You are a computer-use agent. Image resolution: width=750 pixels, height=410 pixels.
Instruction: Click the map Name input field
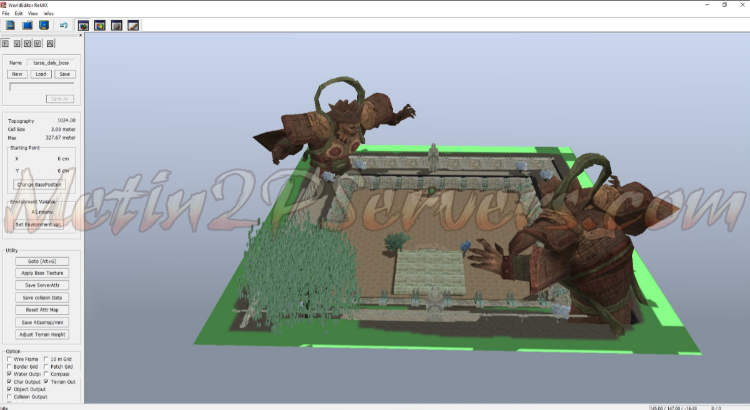51,63
